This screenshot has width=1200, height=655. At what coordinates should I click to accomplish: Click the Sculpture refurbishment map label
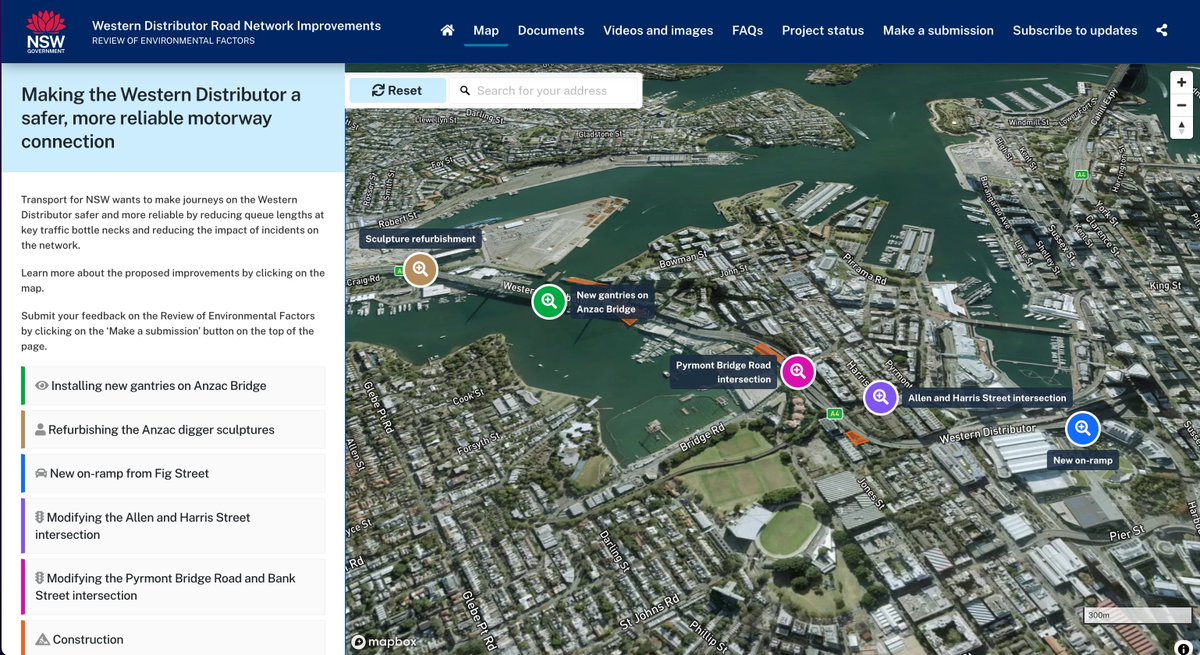click(x=420, y=239)
